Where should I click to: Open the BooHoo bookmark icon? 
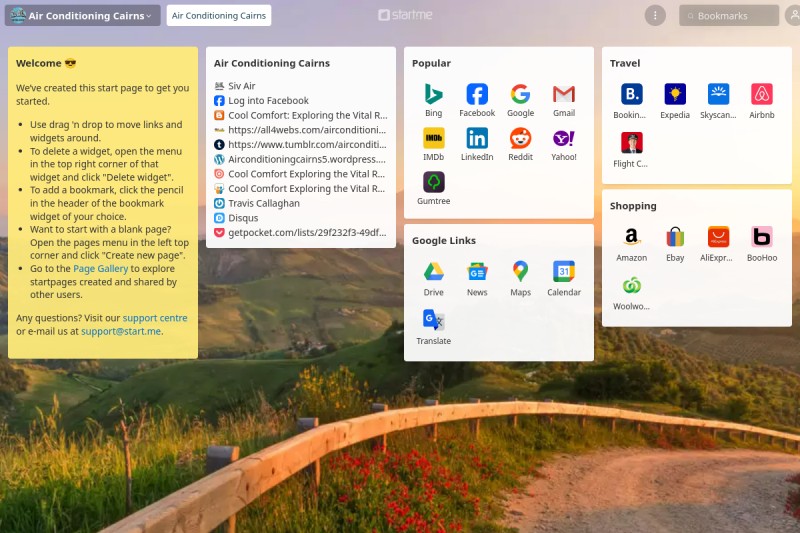point(762,237)
